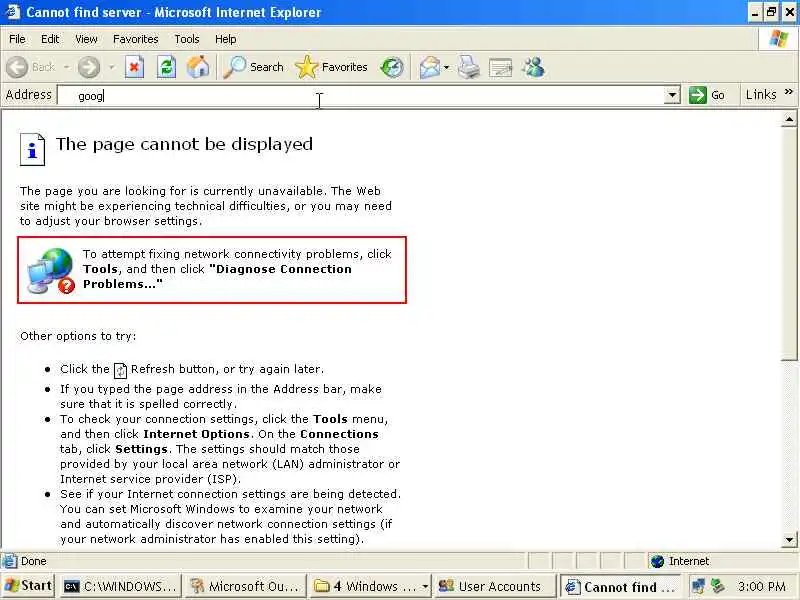Click the green Go button
The width and height of the screenshot is (800, 600).
(707, 95)
